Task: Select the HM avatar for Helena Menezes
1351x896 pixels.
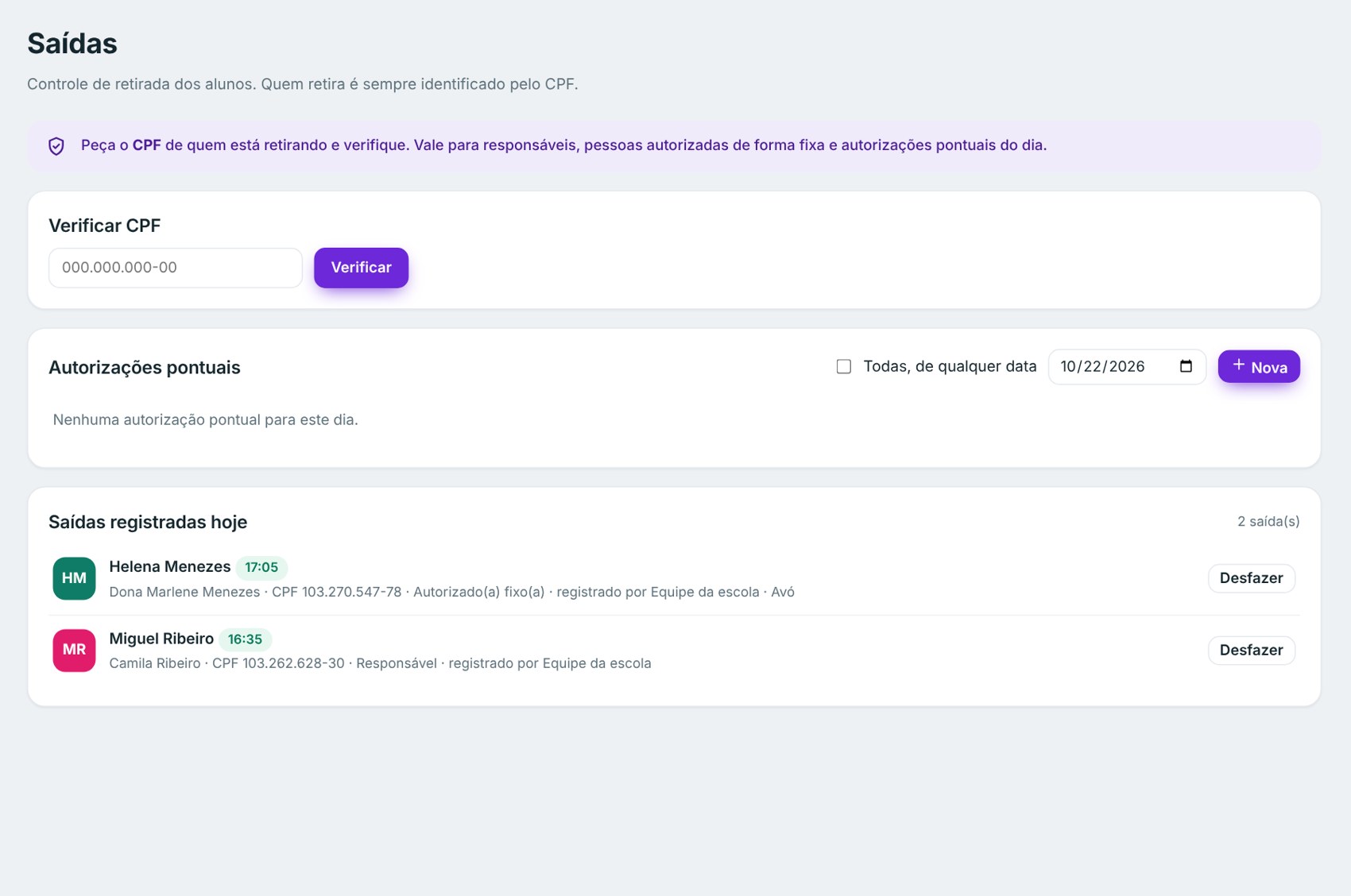Action: coord(74,578)
